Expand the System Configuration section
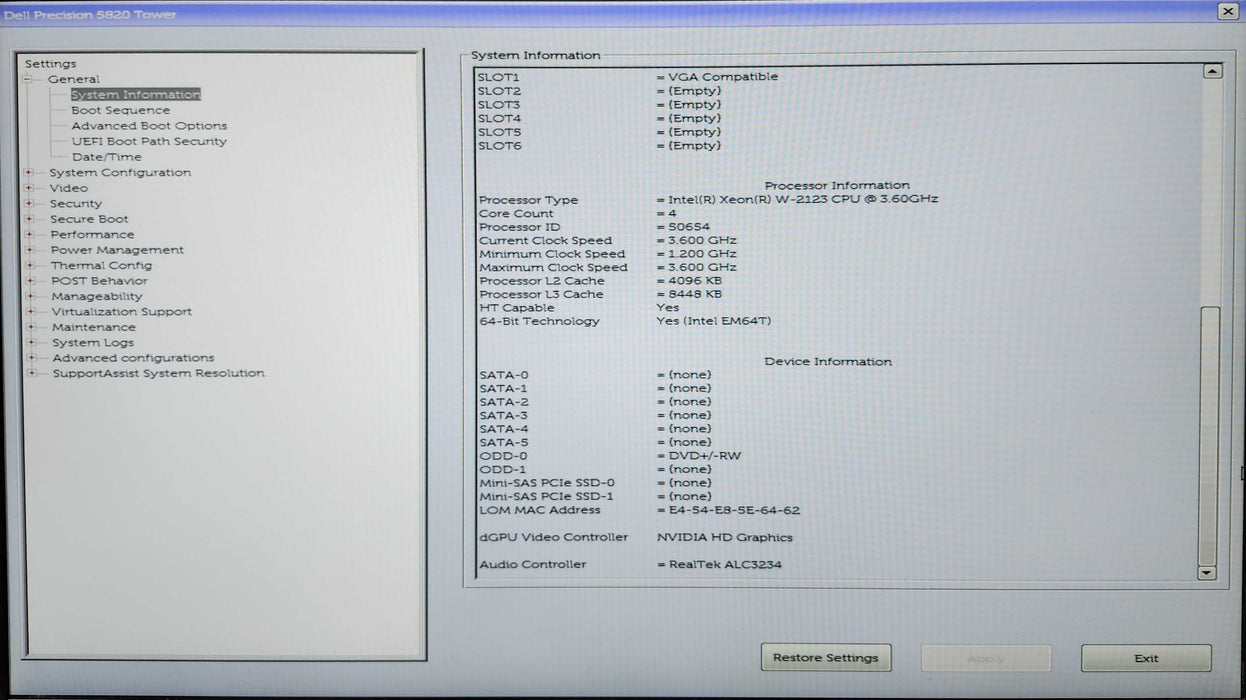Screen dimensions: 1246x700 click(x=31, y=172)
